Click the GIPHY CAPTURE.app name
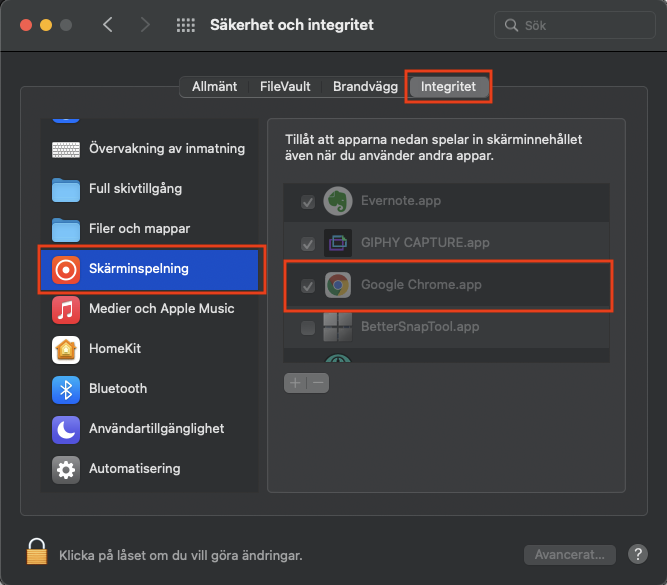 coord(425,243)
